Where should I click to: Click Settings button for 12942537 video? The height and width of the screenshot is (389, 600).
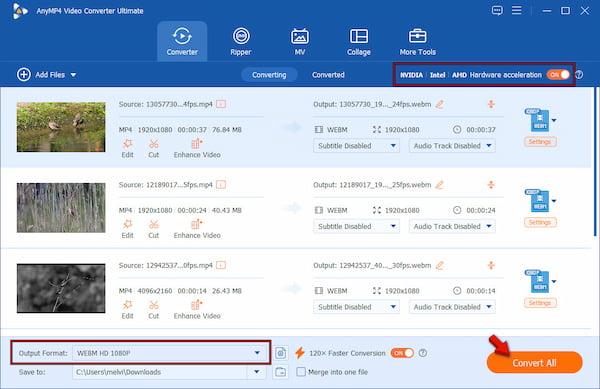tap(540, 303)
